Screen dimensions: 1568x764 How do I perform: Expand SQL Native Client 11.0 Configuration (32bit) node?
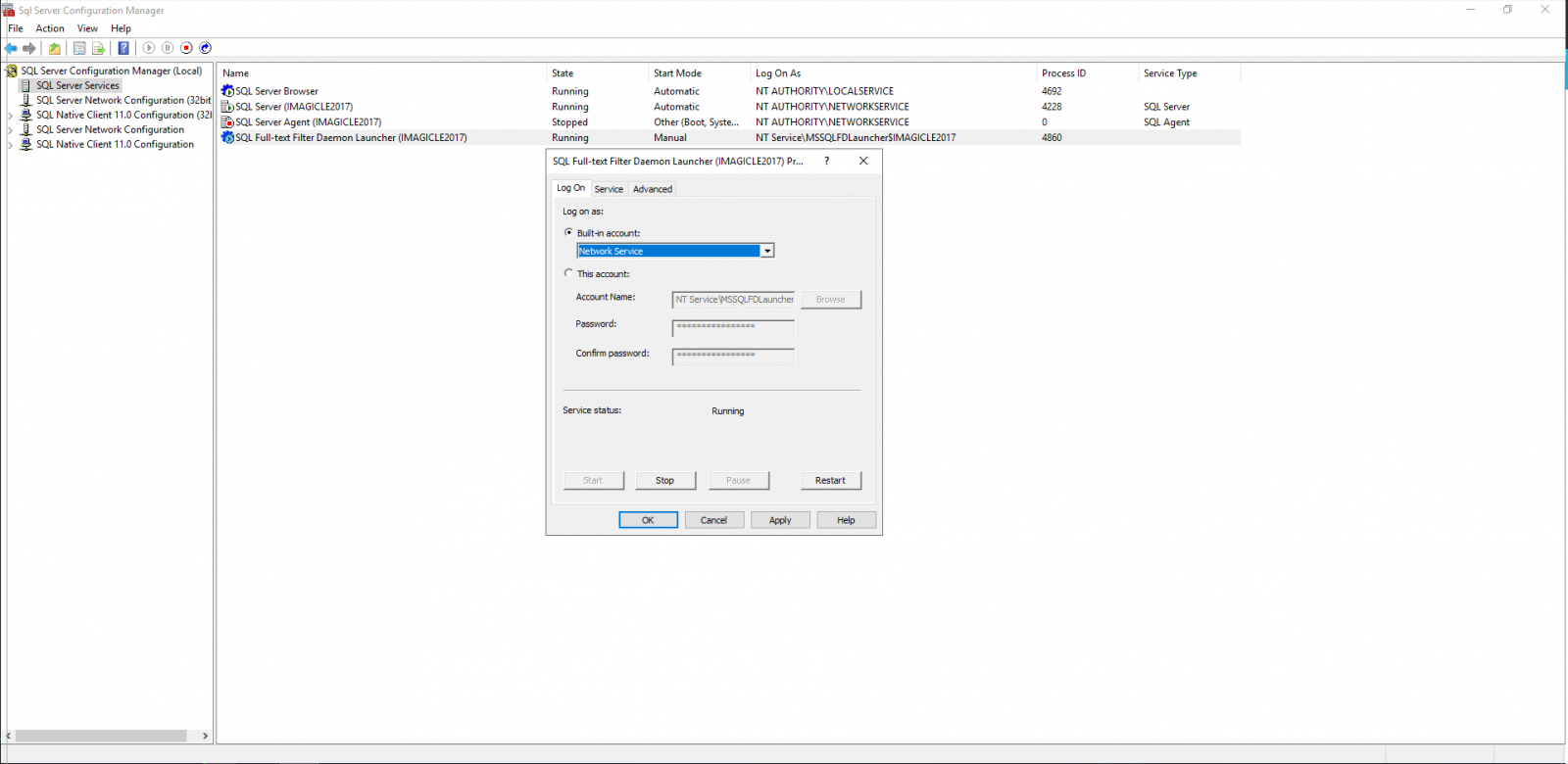click(x=11, y=115)
